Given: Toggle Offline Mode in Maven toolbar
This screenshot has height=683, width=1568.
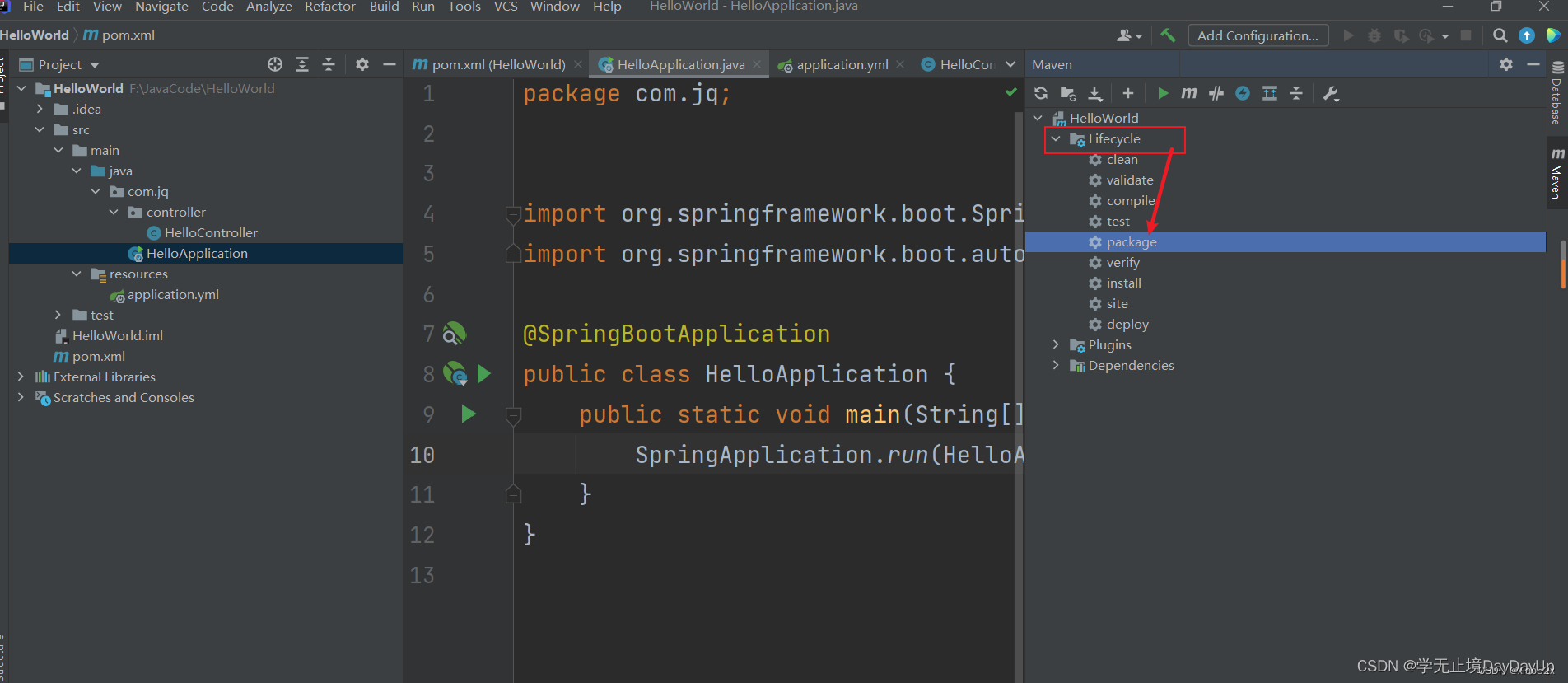Looking at the screenshot, I should (1216, 93).
